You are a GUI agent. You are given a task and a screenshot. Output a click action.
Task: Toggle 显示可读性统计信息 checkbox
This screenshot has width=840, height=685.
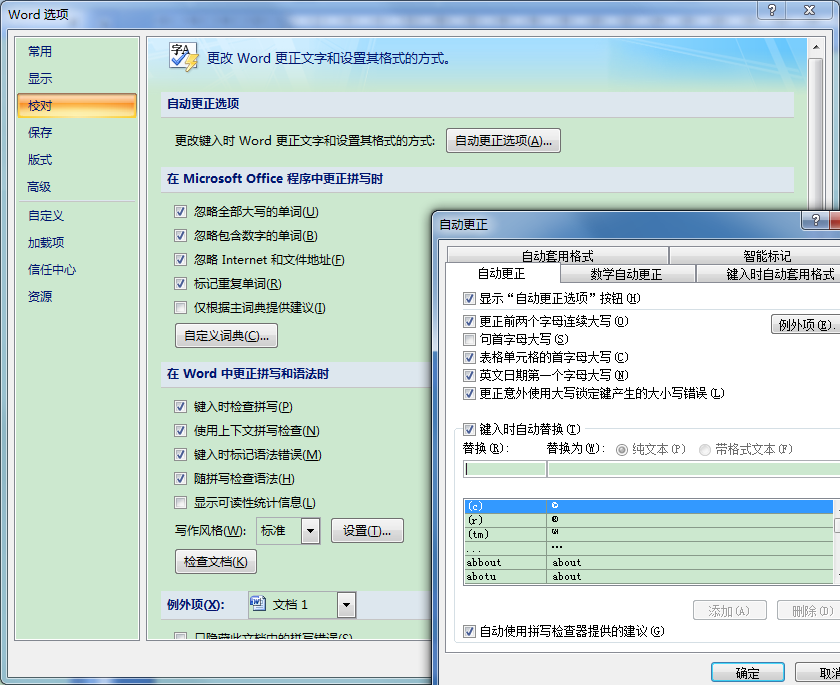point(181,503)
